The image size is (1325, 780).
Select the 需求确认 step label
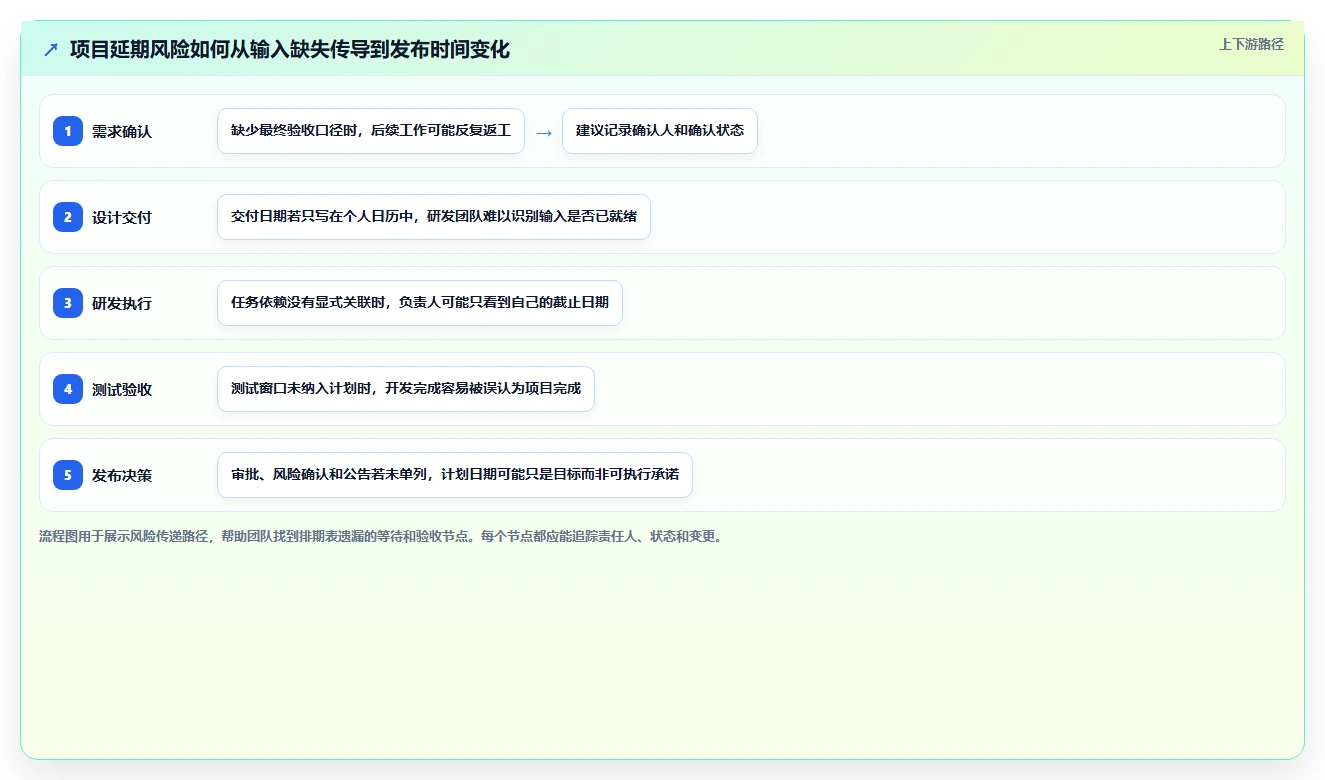tap(122, 131)
